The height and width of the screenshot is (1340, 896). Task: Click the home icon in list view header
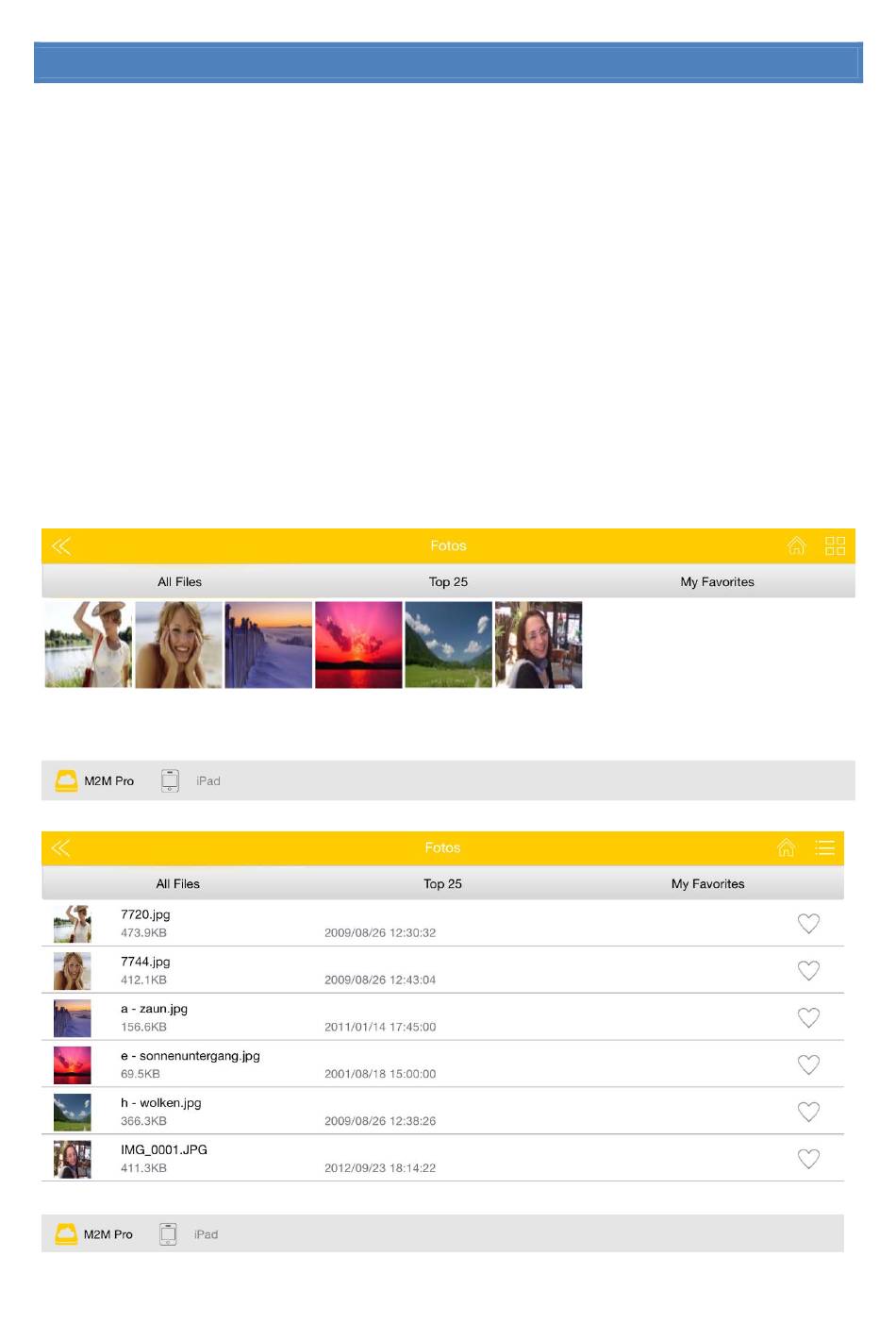(x=786, y=847)
